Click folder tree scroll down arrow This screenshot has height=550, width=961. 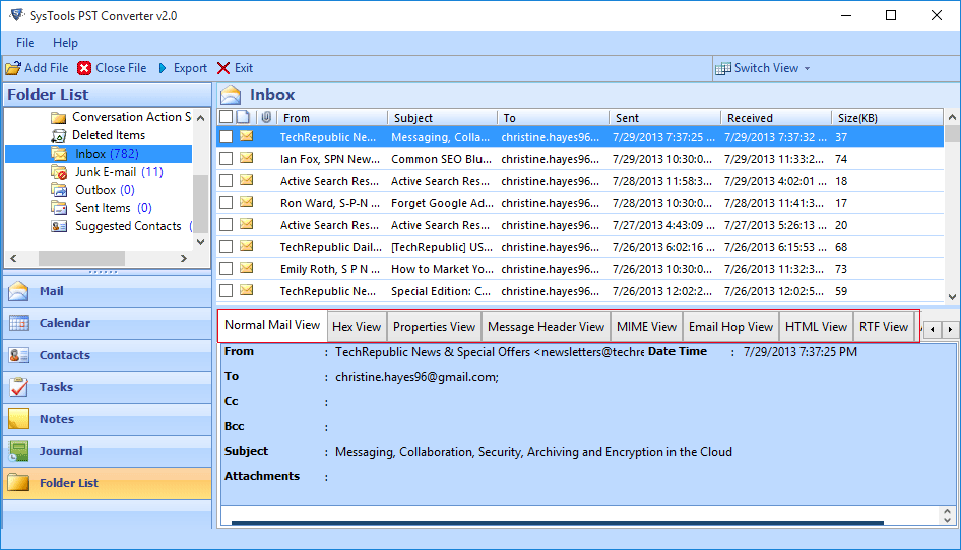point(200,242)
